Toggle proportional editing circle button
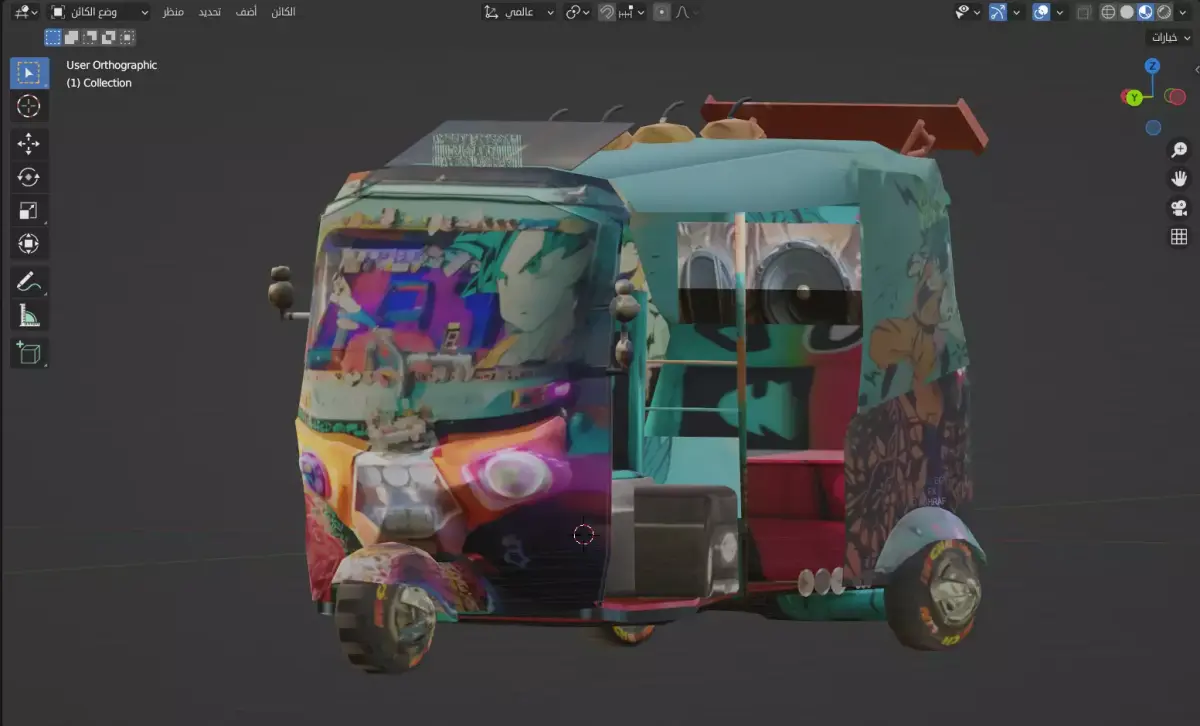The image size is (1200, 726). point(662,13)
